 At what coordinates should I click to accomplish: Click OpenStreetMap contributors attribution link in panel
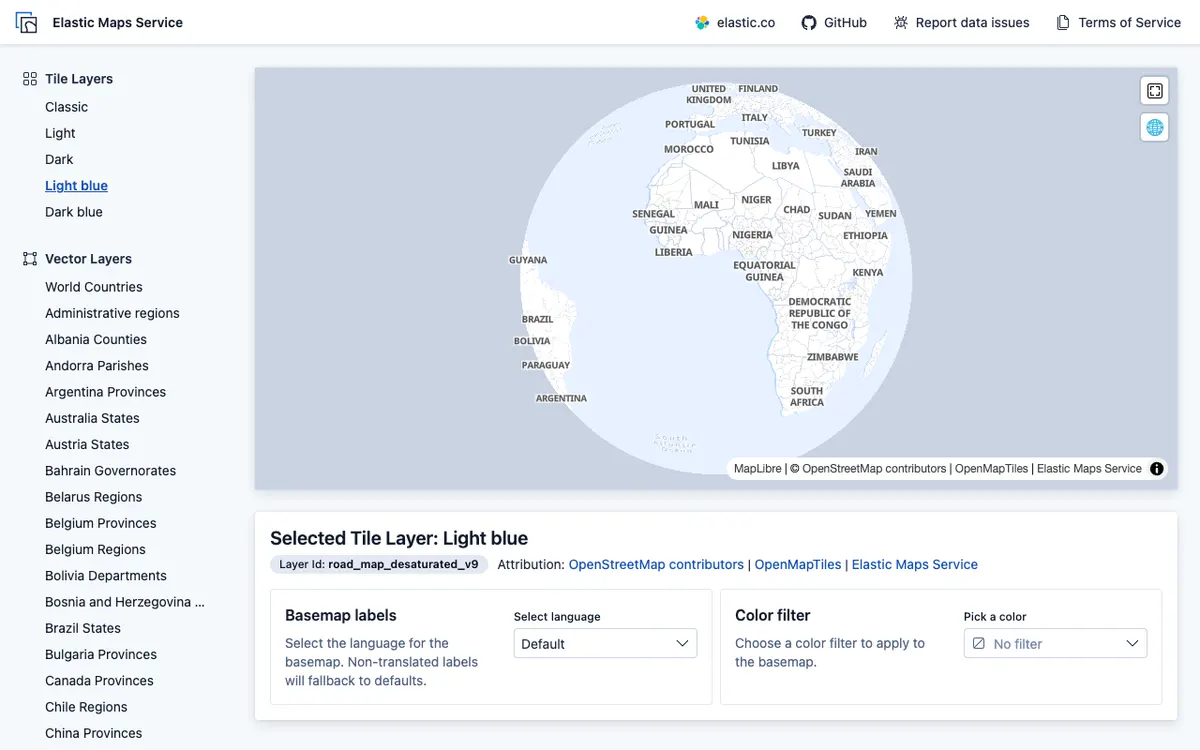point(656,564)
